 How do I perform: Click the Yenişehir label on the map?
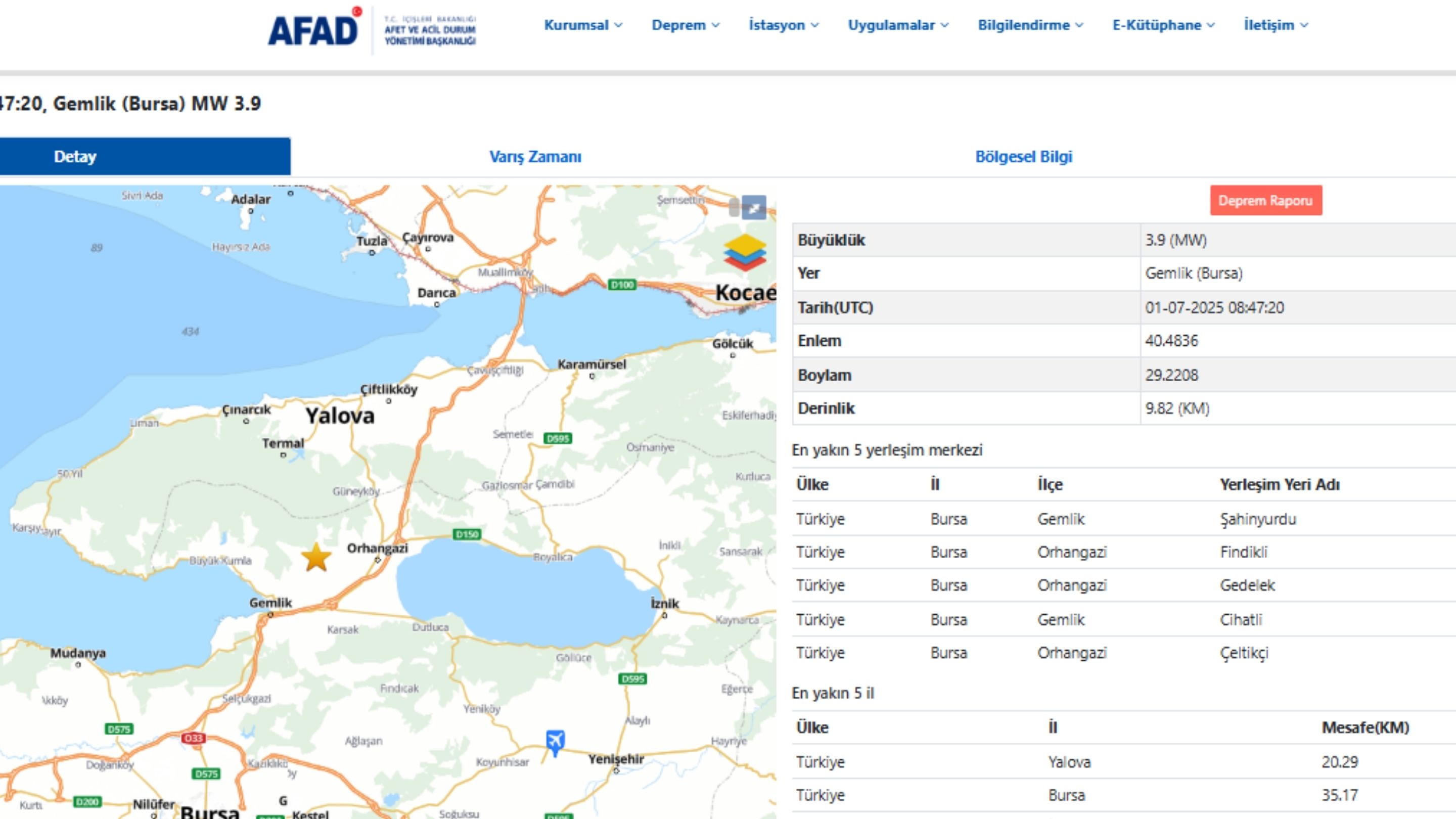[616, 758]
